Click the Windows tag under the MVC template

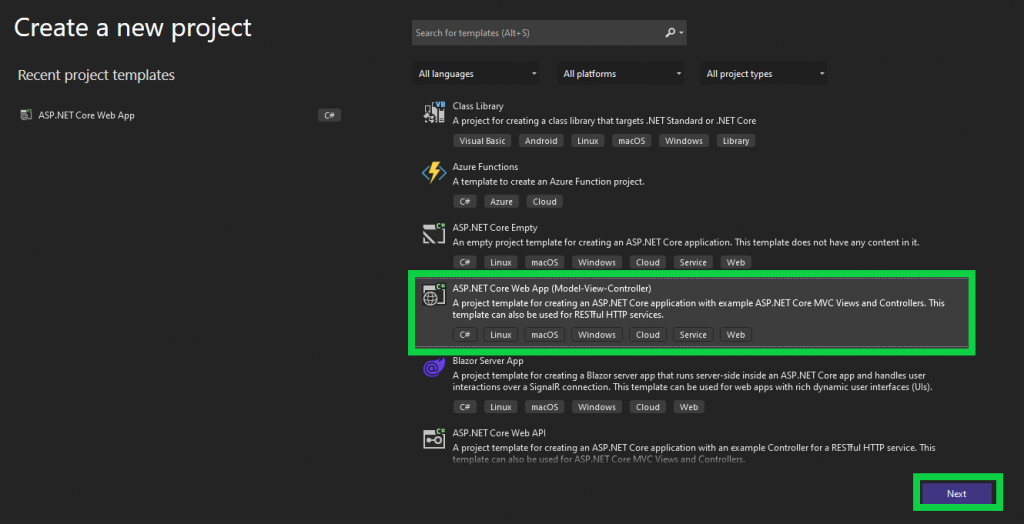pyautogui.click(x=597, y=335)
